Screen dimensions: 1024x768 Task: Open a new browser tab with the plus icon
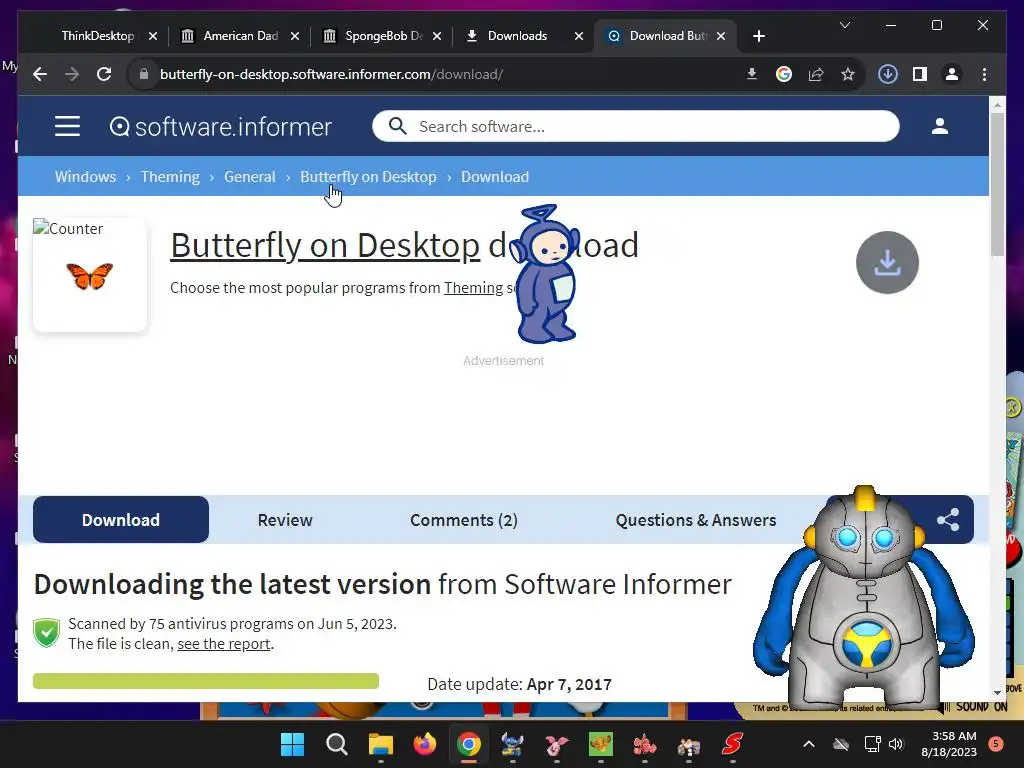(758, 36)
